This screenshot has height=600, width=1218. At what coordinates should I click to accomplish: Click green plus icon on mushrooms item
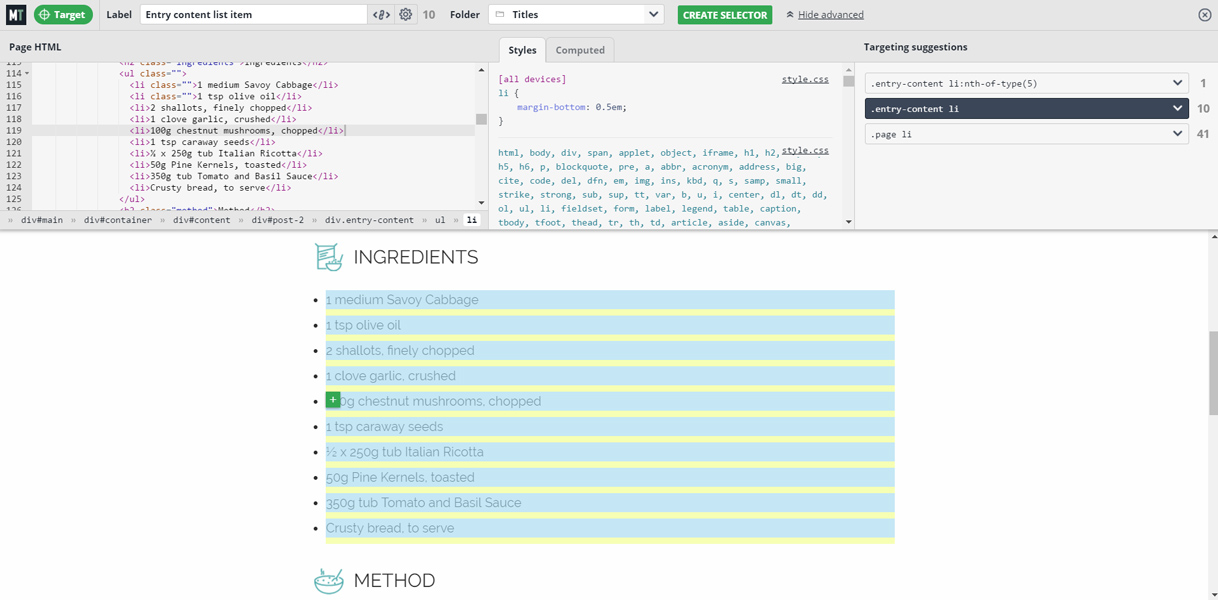pyautogui.click(x=333, y=400)
